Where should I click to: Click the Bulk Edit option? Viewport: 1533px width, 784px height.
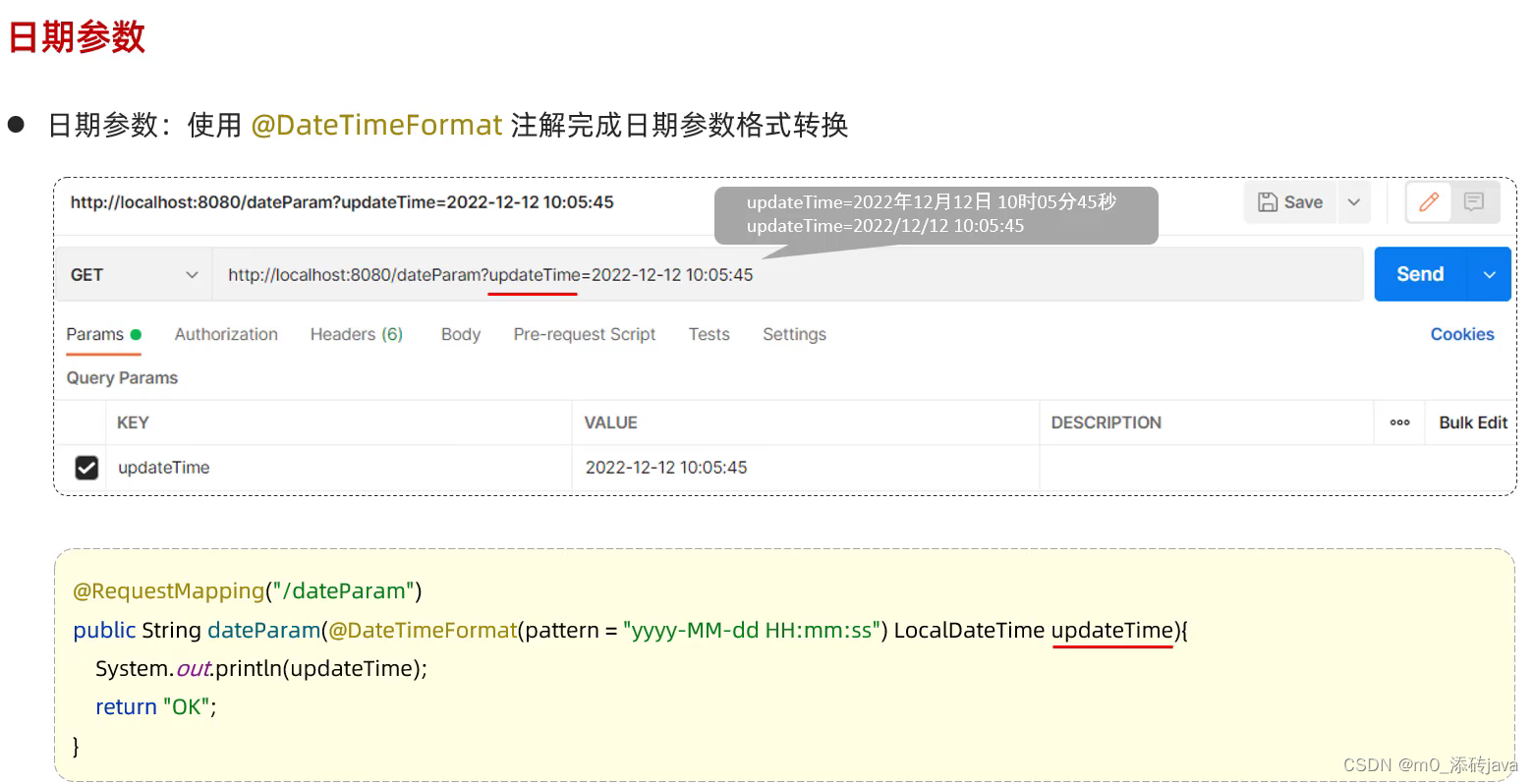1472,421
